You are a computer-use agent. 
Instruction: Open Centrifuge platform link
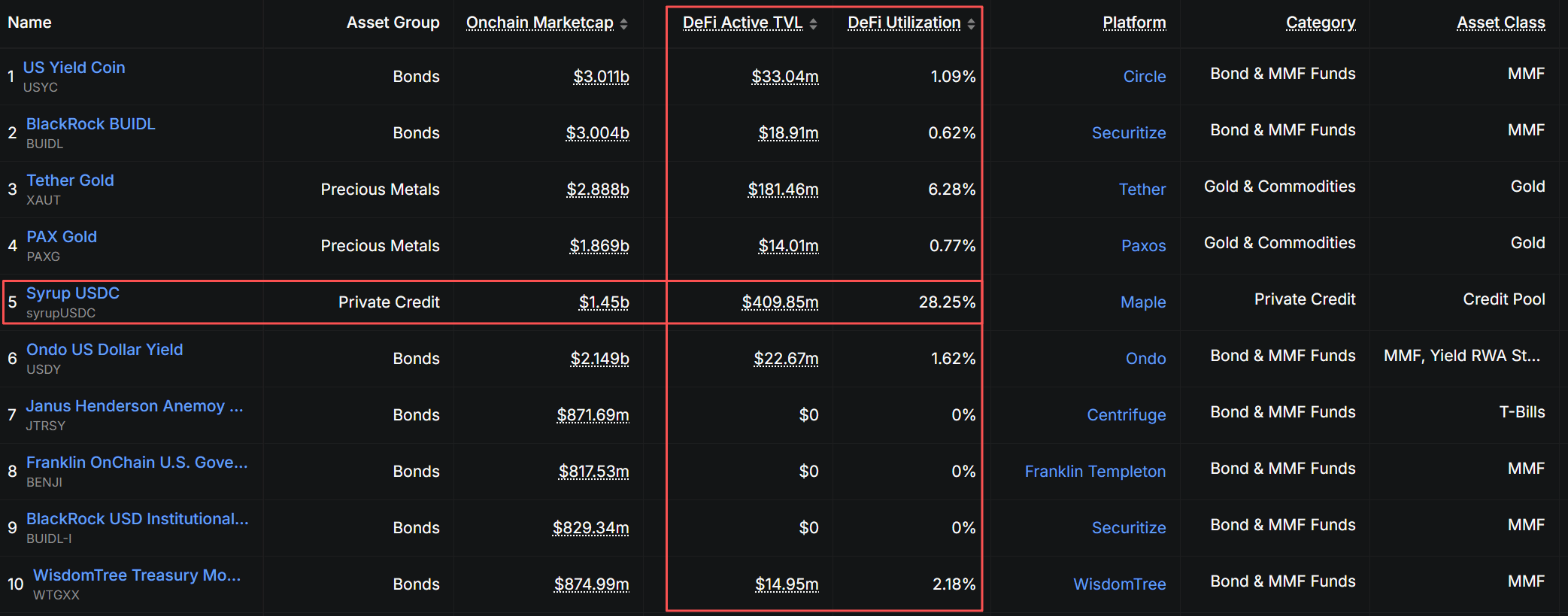[x=1127, y=414]
